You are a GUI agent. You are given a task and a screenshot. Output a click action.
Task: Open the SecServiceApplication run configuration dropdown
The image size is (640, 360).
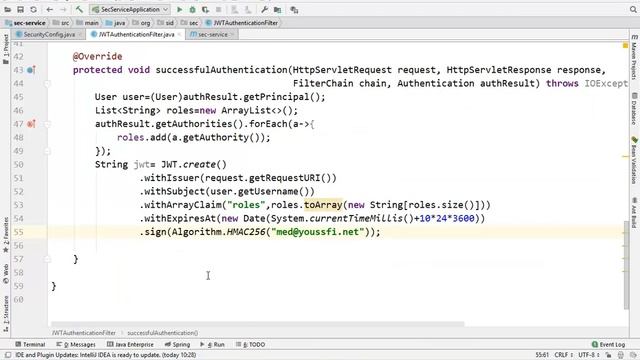130,9
